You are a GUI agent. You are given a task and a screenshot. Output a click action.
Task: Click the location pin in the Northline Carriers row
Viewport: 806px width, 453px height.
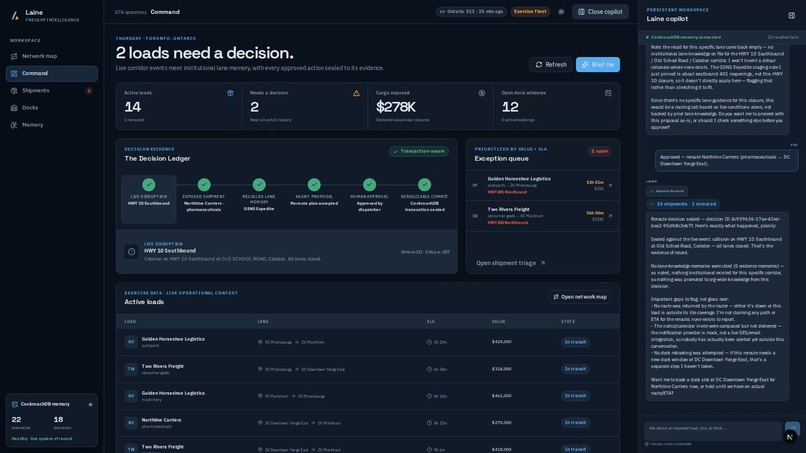260,423
